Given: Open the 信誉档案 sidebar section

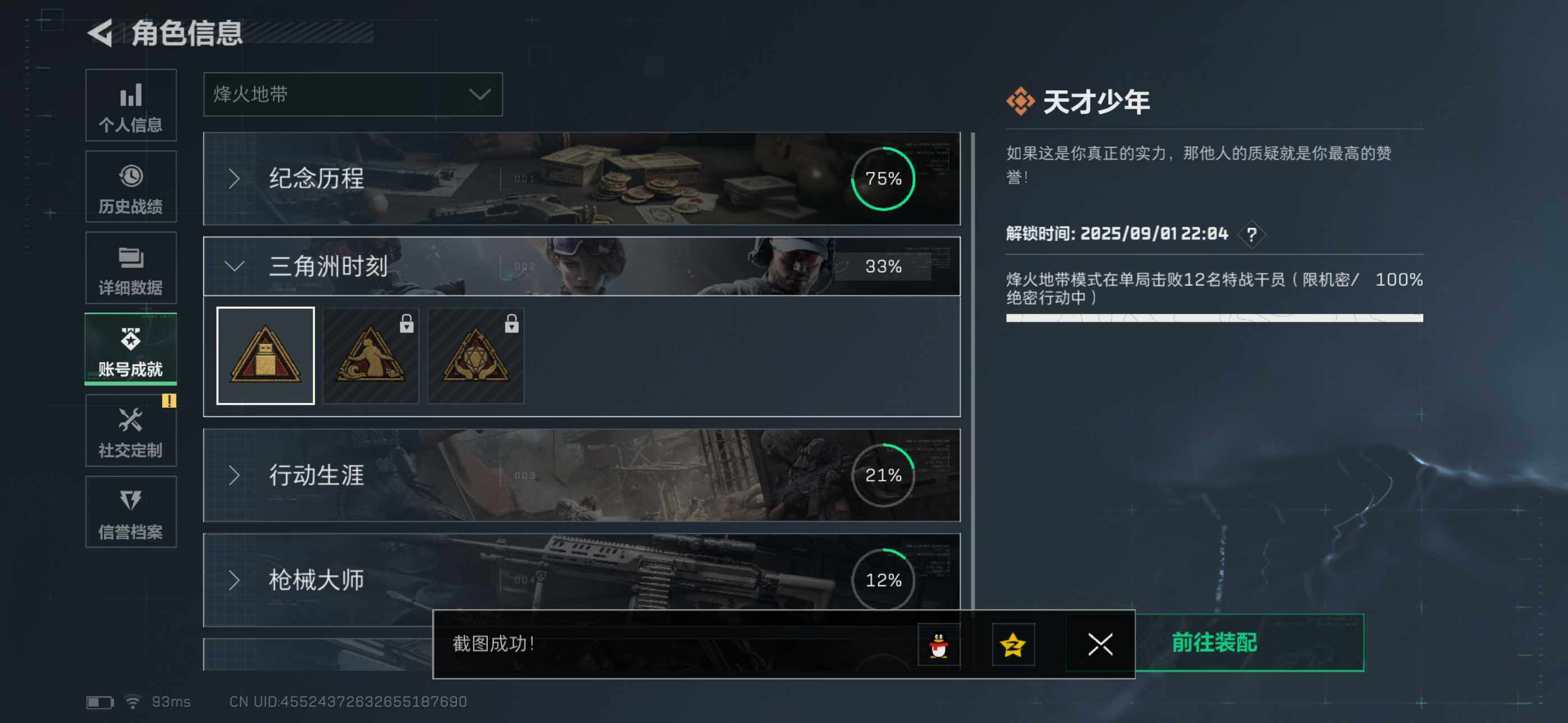Looking at the screenshot, I should (x=131, y=512).
